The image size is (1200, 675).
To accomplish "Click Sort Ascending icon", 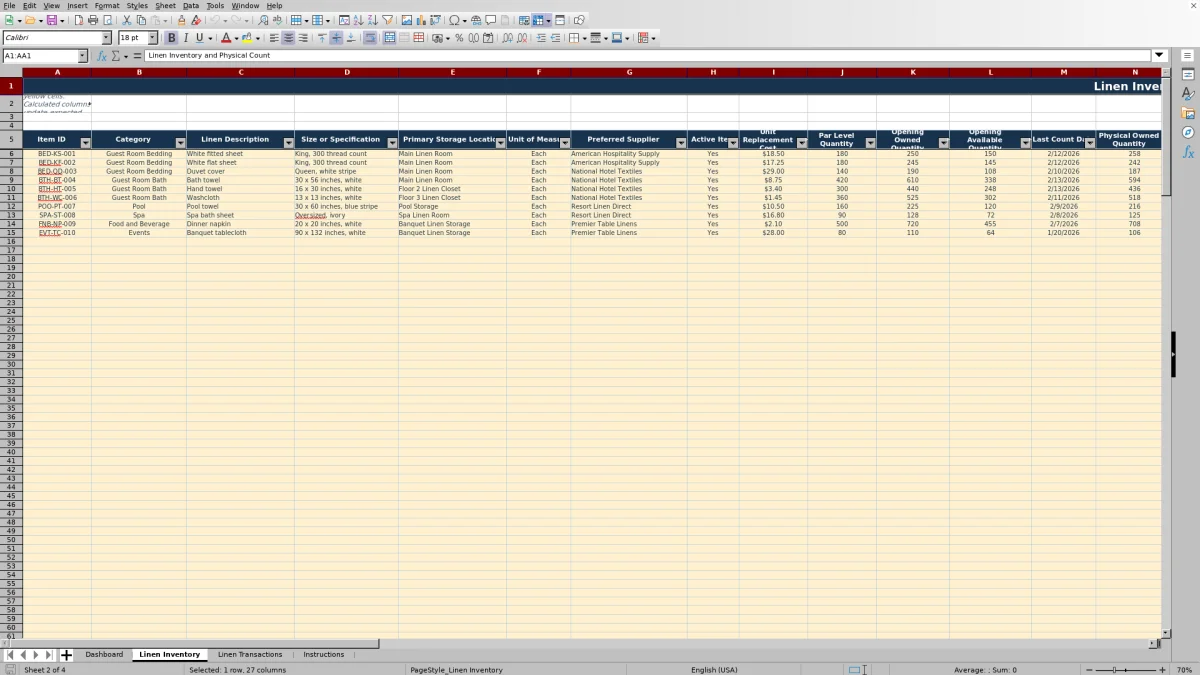I will pos(358,20).
